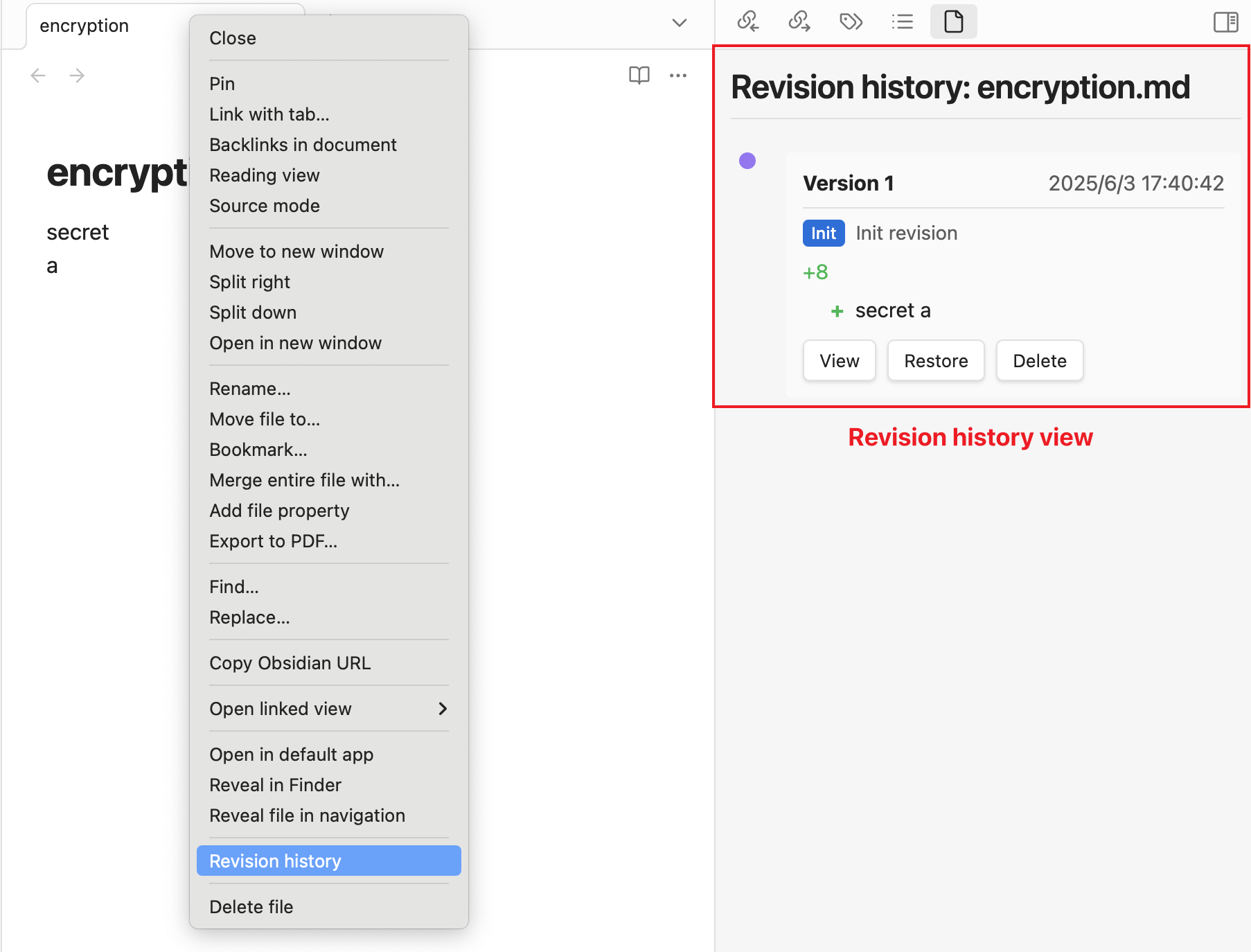Click the purple Version 1 timeline dot
Image resolution: width=1251 pixels, height=952 pixels.
[747, 161]
